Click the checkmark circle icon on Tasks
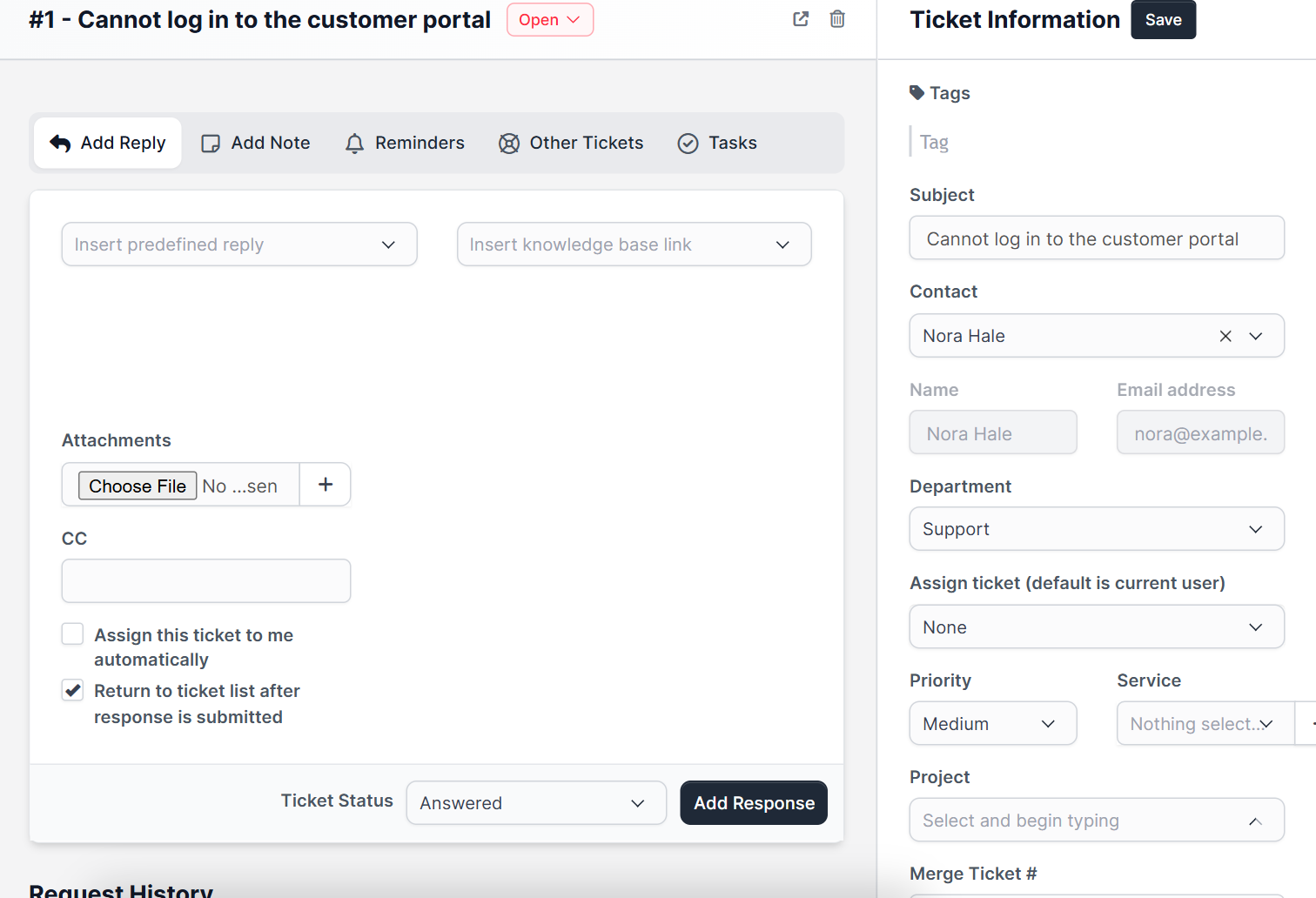 coord(688,144)
